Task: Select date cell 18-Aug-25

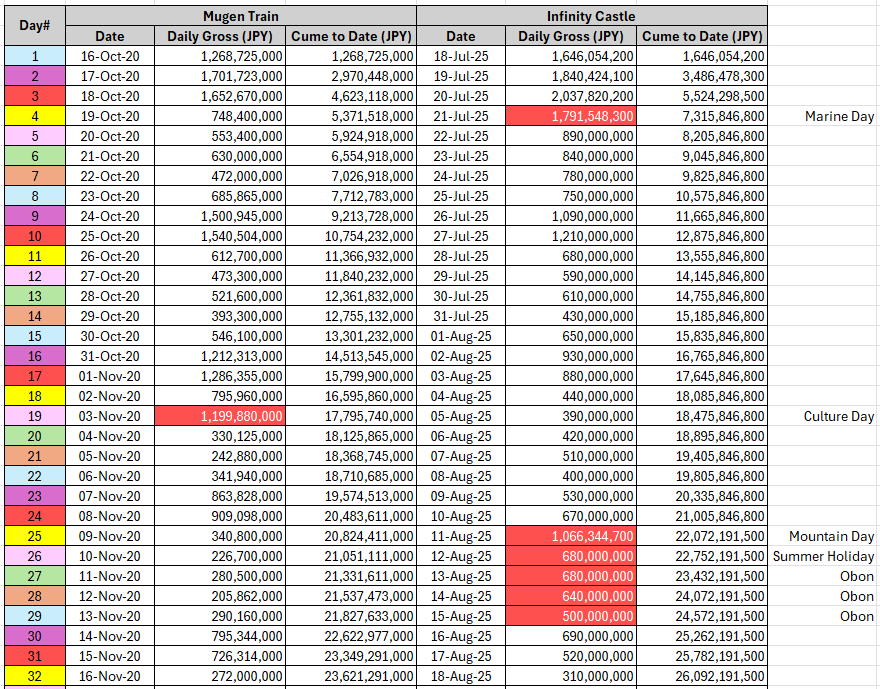Action: [461, 676]
